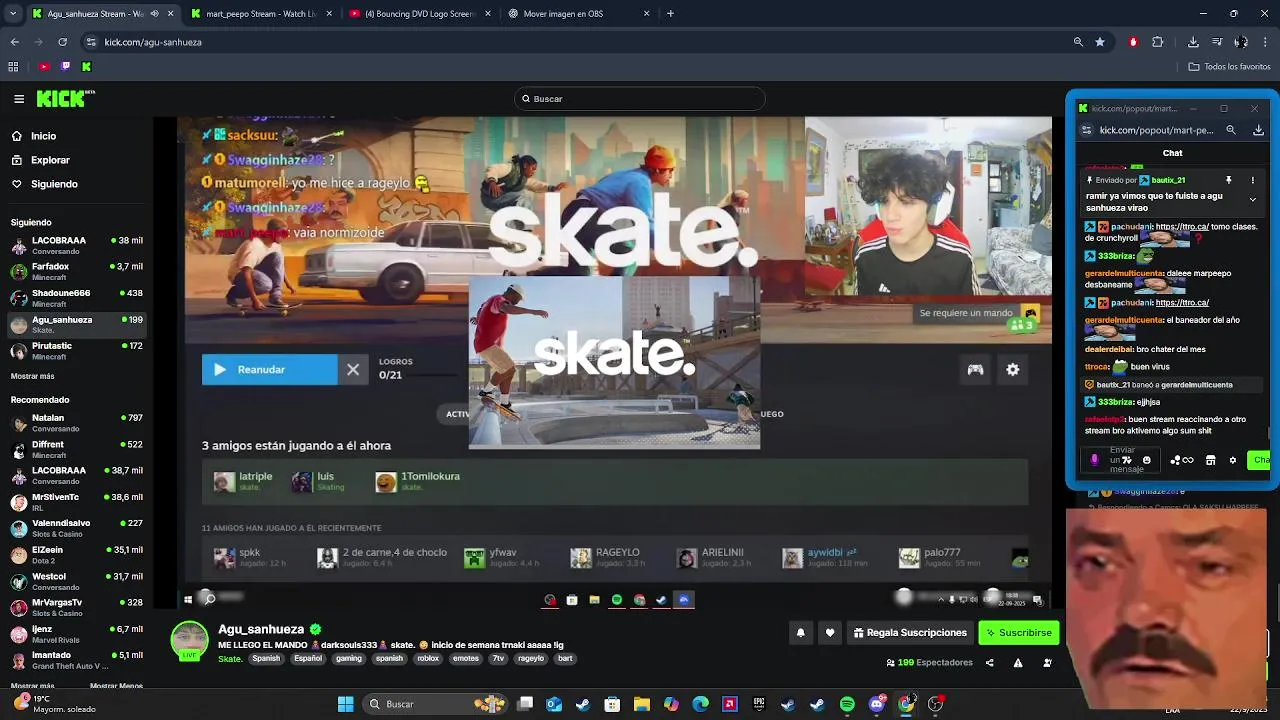Image resolution: width=1280 pixels, height=720 pixels.
Task: Mute the Agu_sanhueza tab audio icon
Action: [154, 14]
